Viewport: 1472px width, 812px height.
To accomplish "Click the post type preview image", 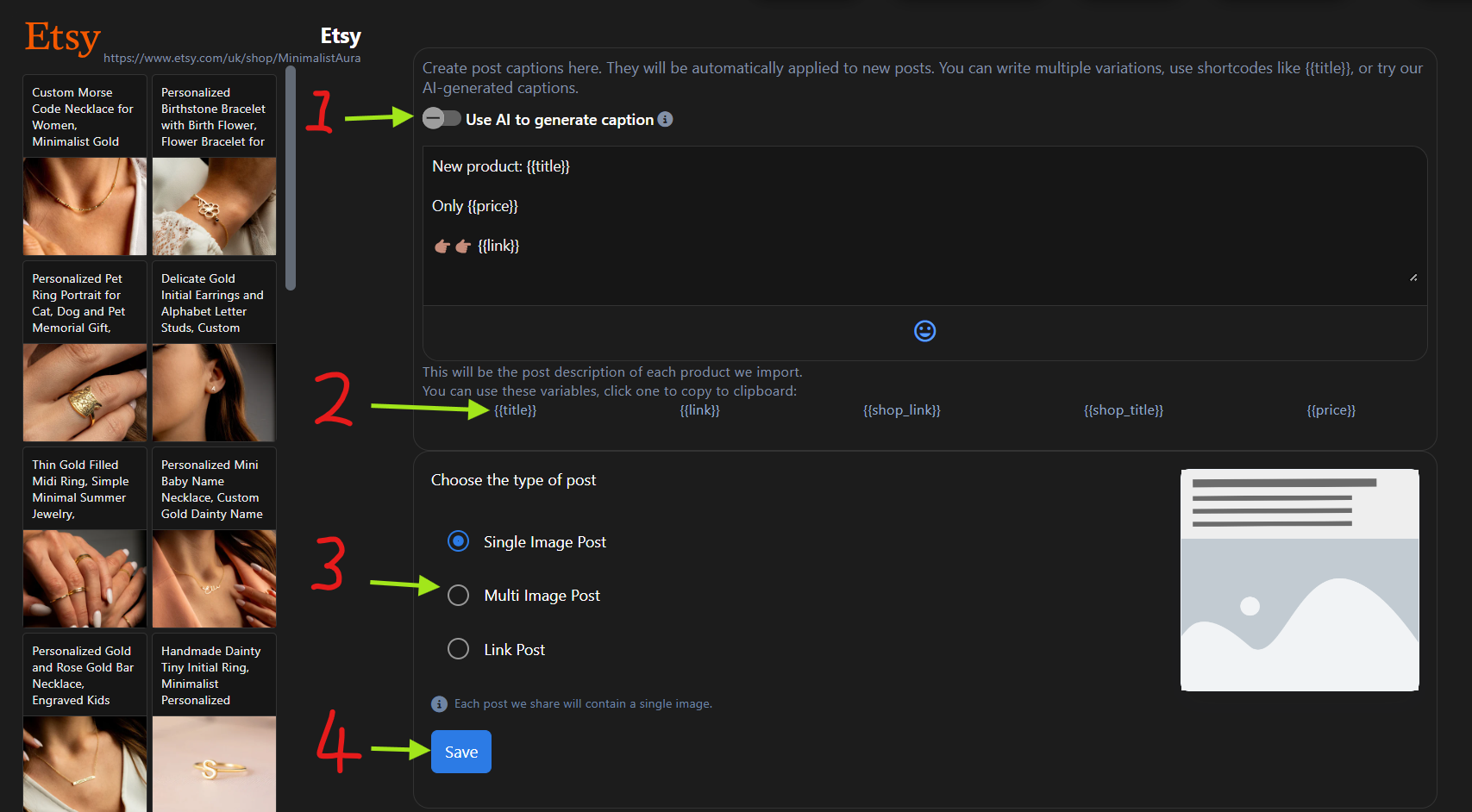I will 1300,580.
